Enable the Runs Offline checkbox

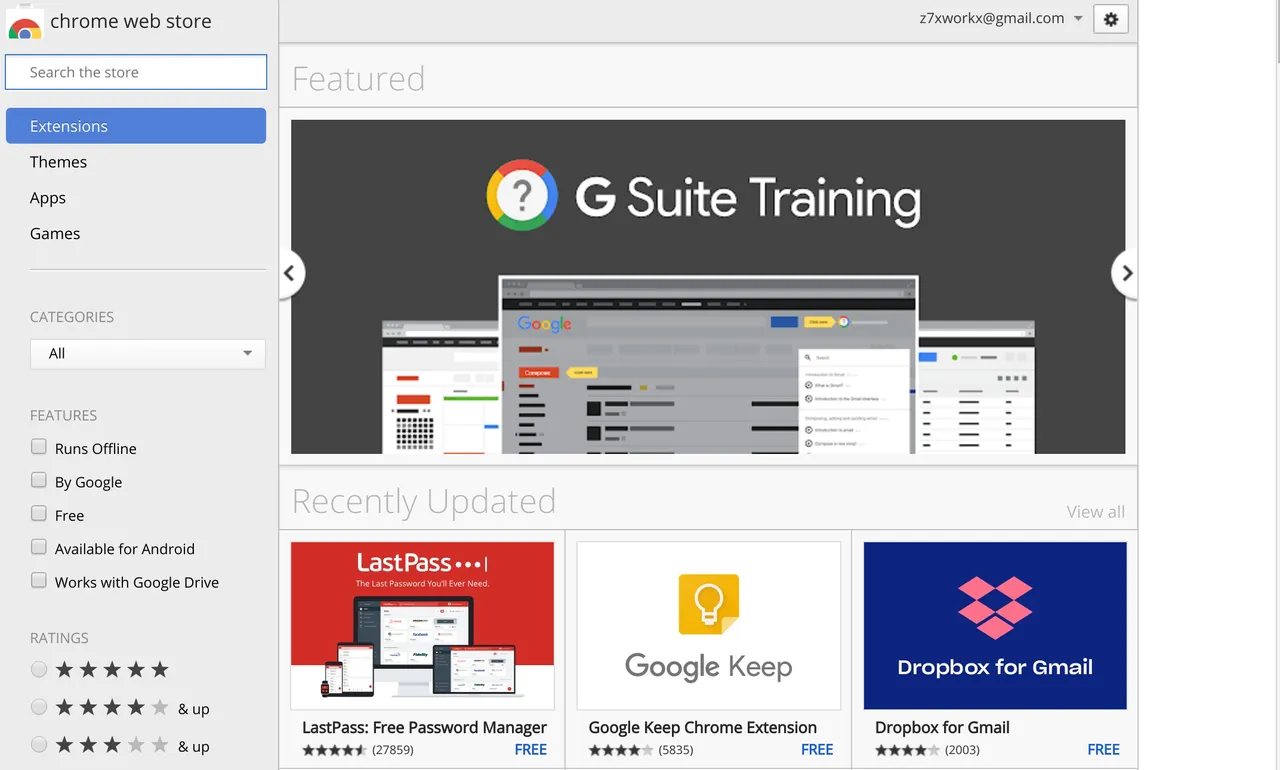pyautogui.click(x=39, y=447)
